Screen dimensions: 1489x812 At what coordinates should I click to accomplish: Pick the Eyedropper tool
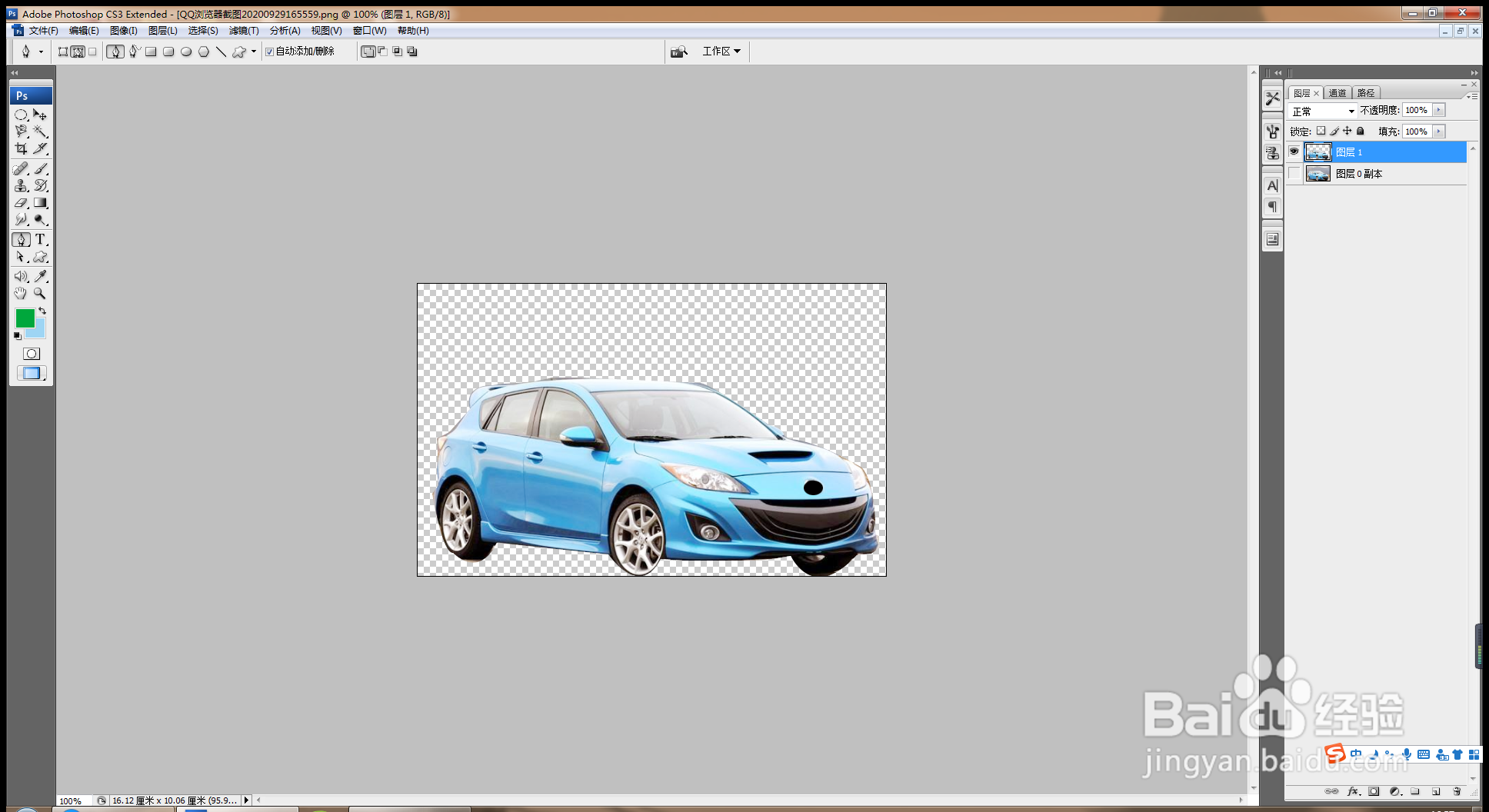click(x=40, y=276)
